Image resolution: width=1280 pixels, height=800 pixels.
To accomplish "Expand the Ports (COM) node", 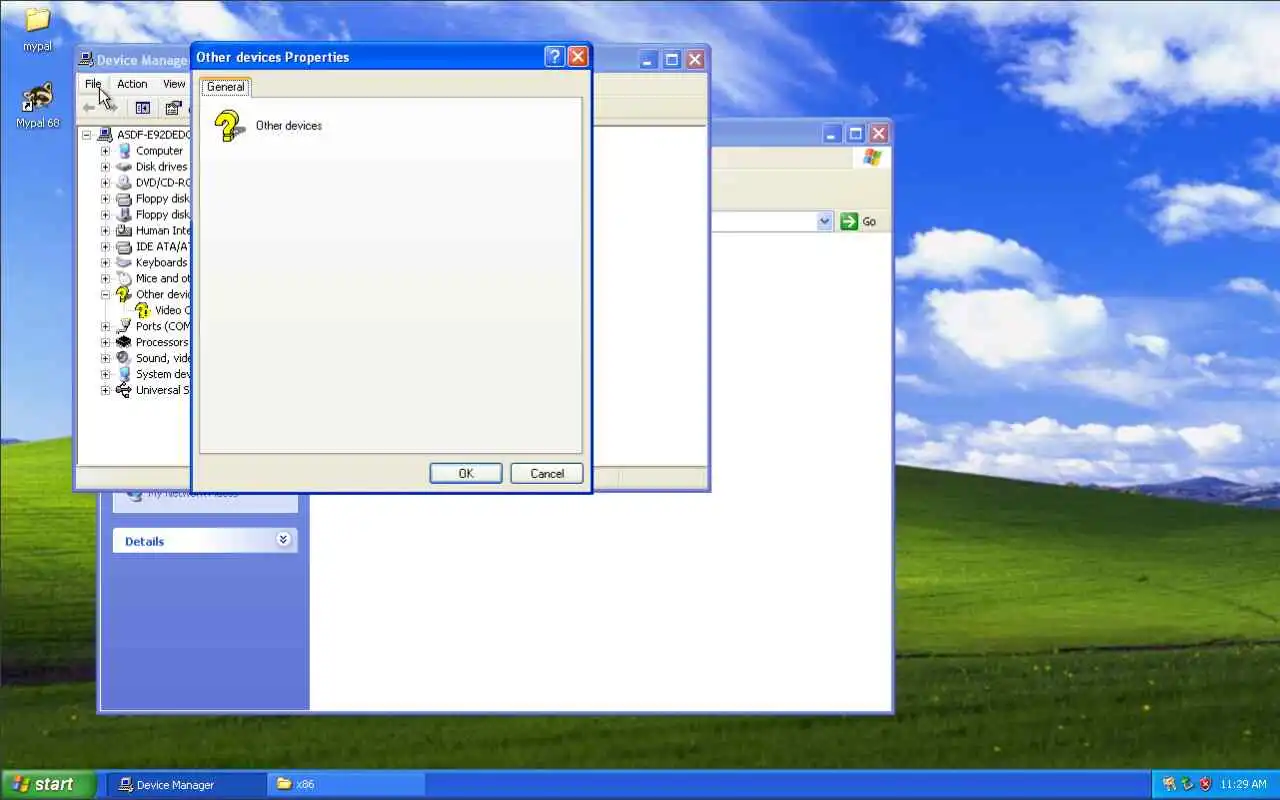I will pos(105,327).
